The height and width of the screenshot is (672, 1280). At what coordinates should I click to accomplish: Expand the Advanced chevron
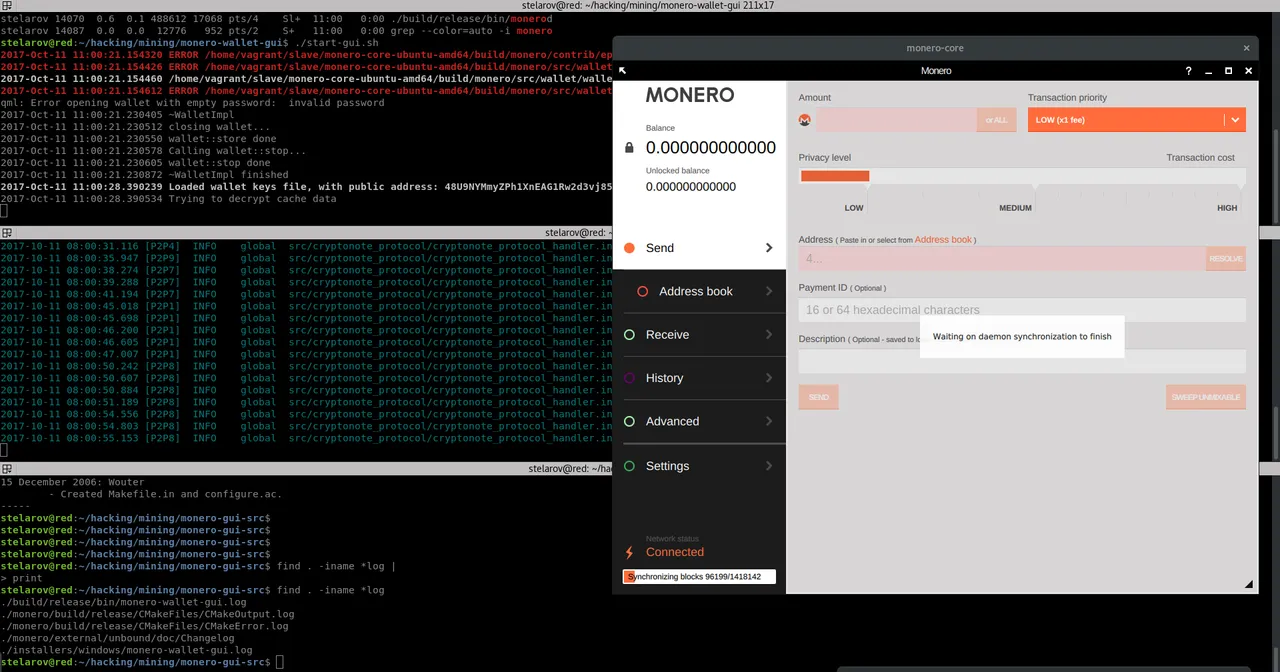pos(769,422)
